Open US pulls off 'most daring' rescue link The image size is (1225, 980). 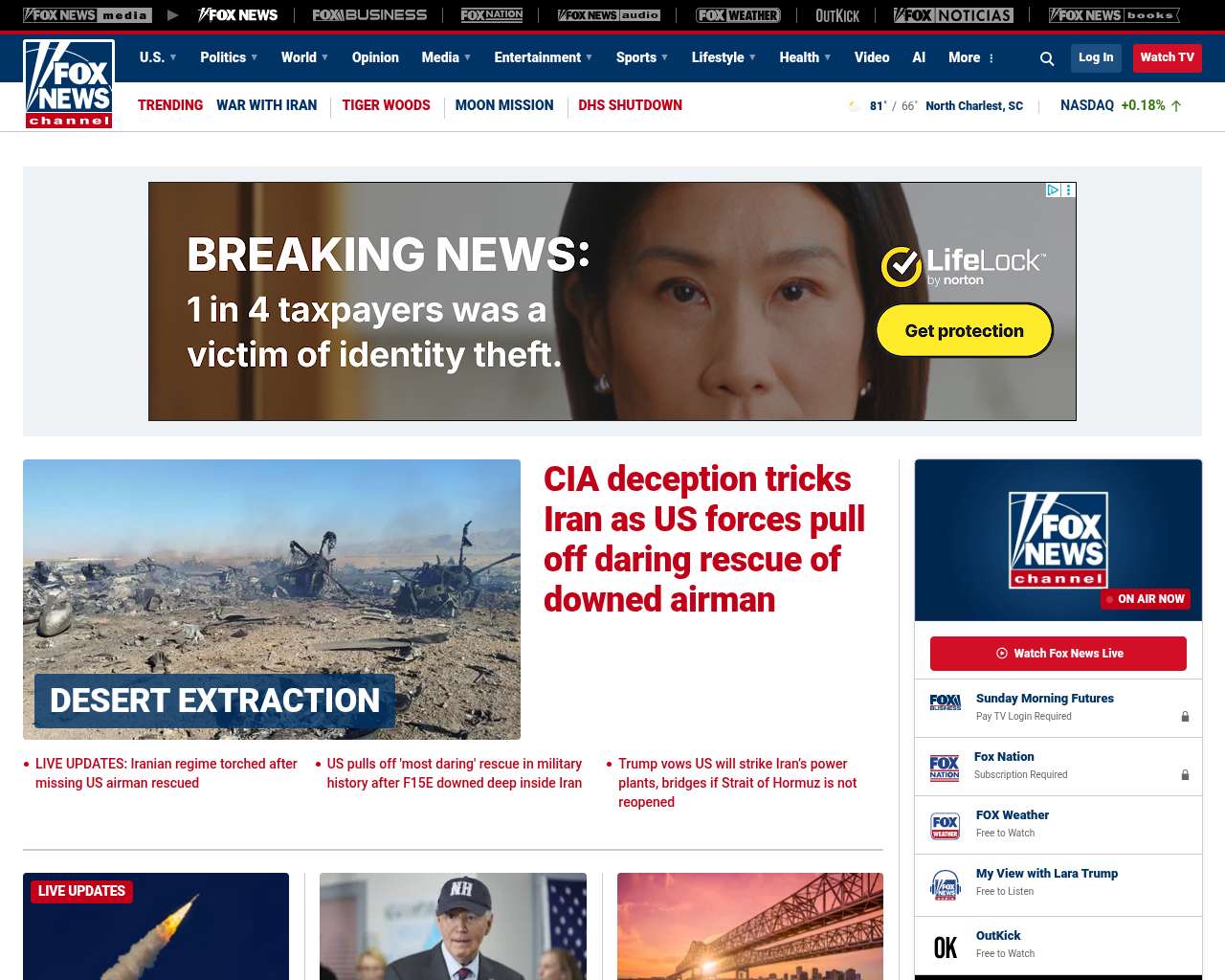[455, 773]
